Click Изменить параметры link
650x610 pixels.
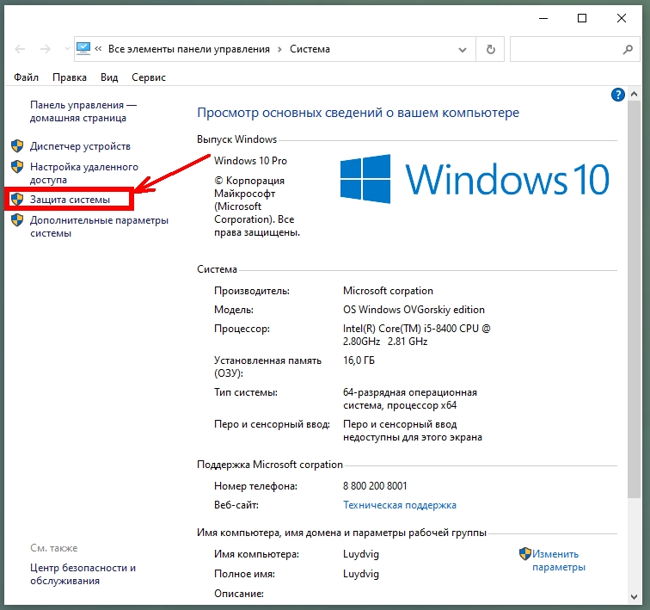tap(559, 560)
